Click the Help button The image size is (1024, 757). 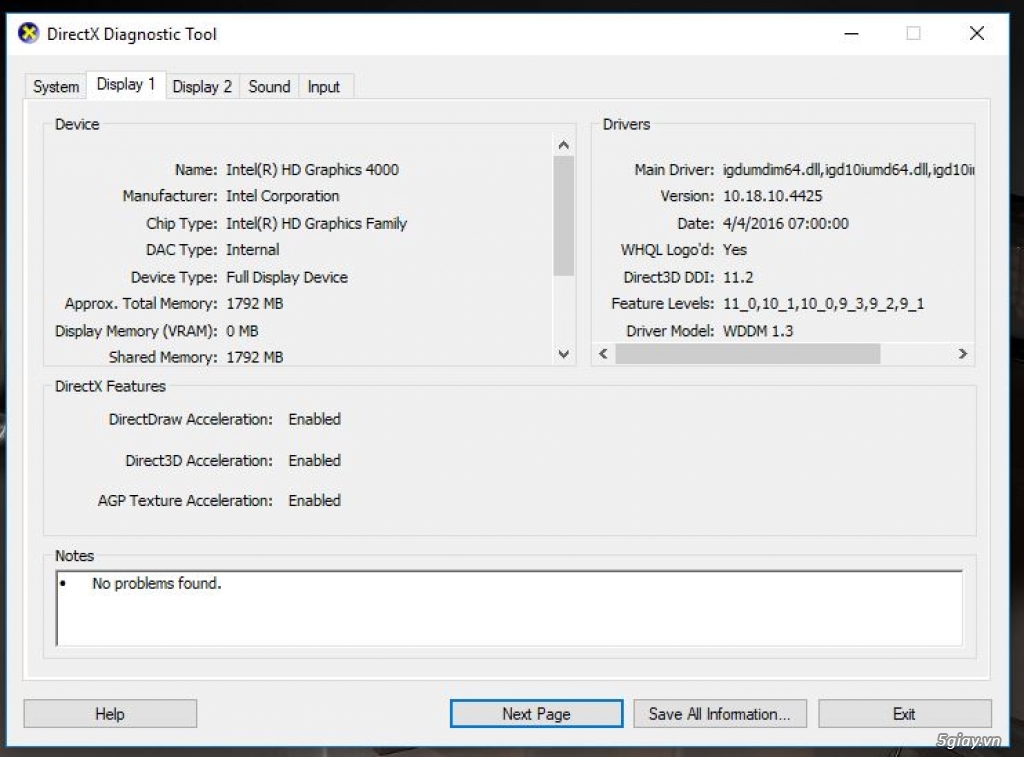click(x=110, y=714)
